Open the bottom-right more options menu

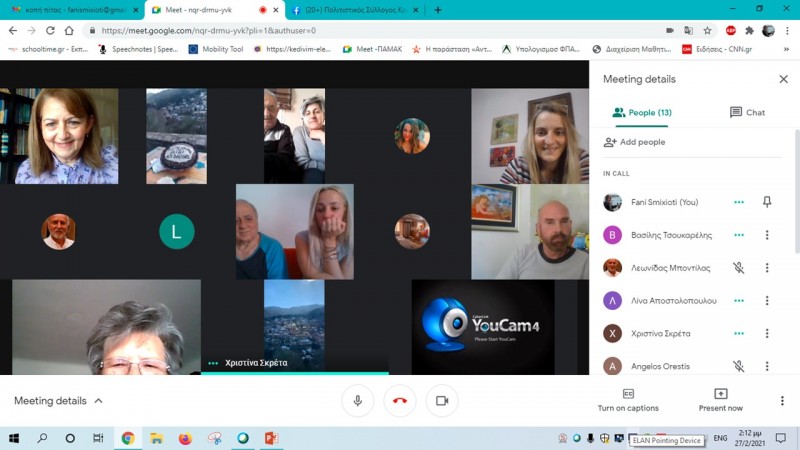pyautogui.click(x=782, y=401)
